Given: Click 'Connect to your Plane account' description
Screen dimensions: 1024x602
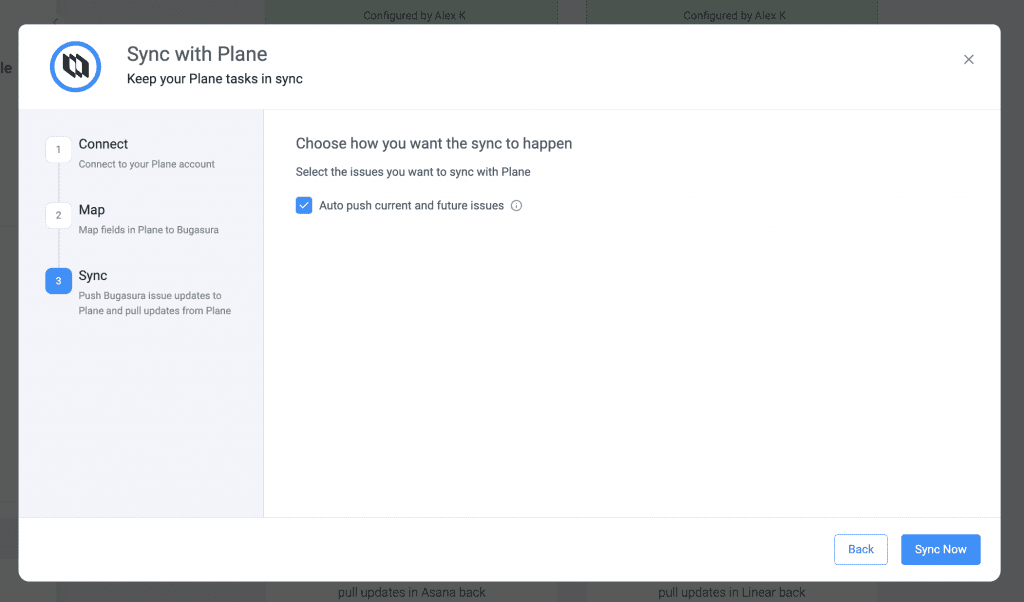Looking at the screenshot, I should 146,164.
